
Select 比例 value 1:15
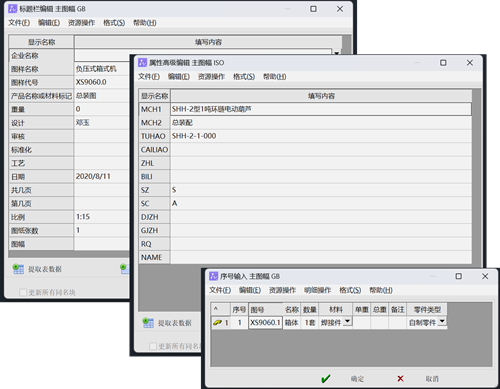point(83,217)
